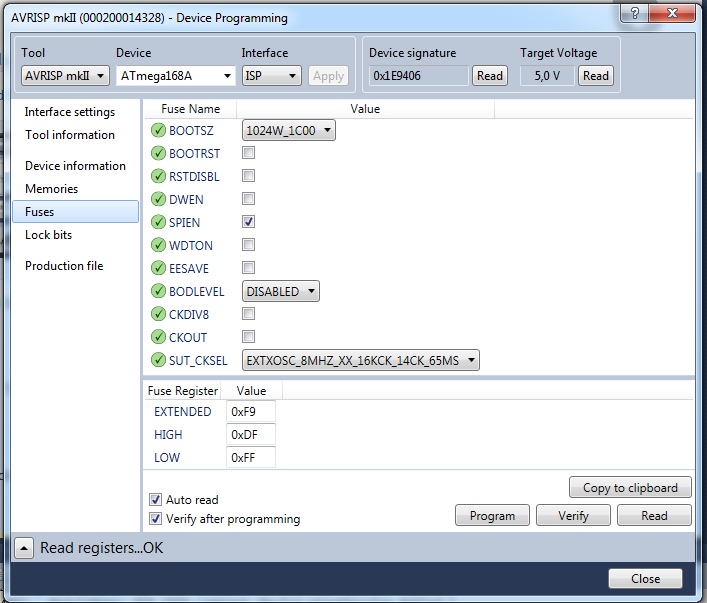Enable the BOOTRST fuse checkbox
This screenshot has height=603, width=707.
coord(248,153)
